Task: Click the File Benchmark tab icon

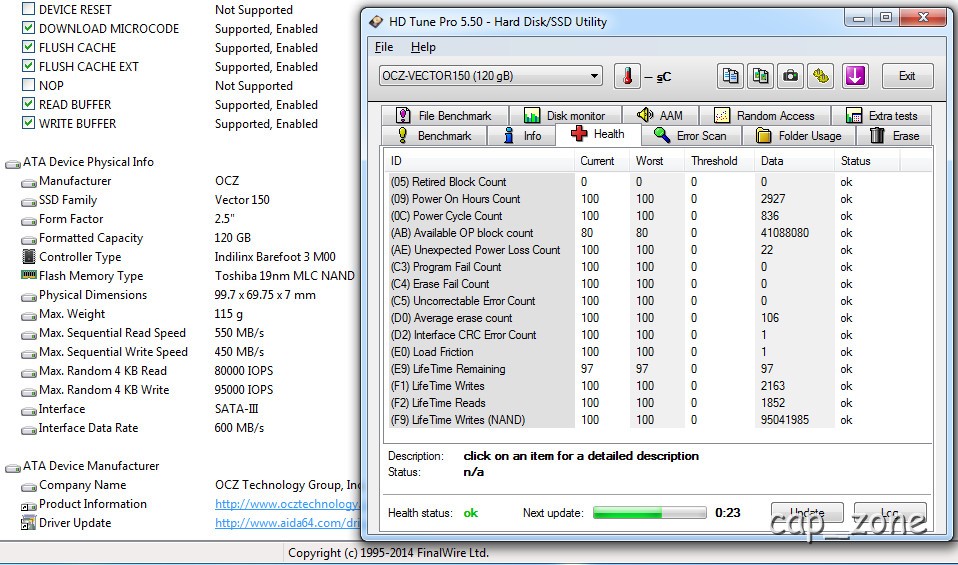Action: pos(403,115)
